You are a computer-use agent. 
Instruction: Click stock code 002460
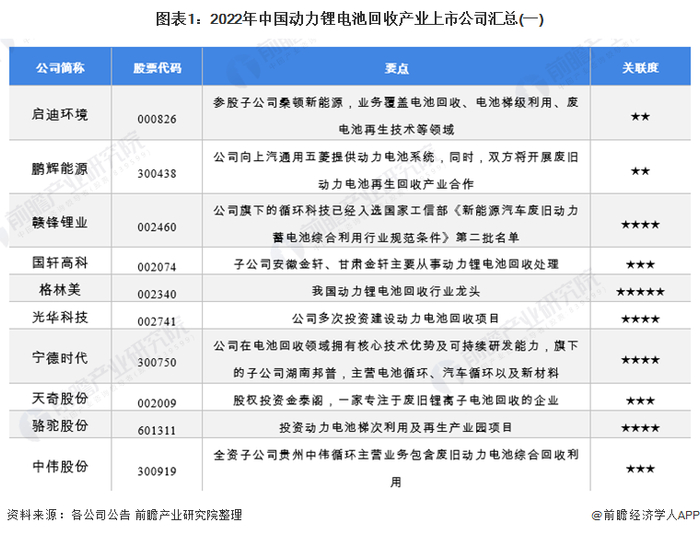157,227
